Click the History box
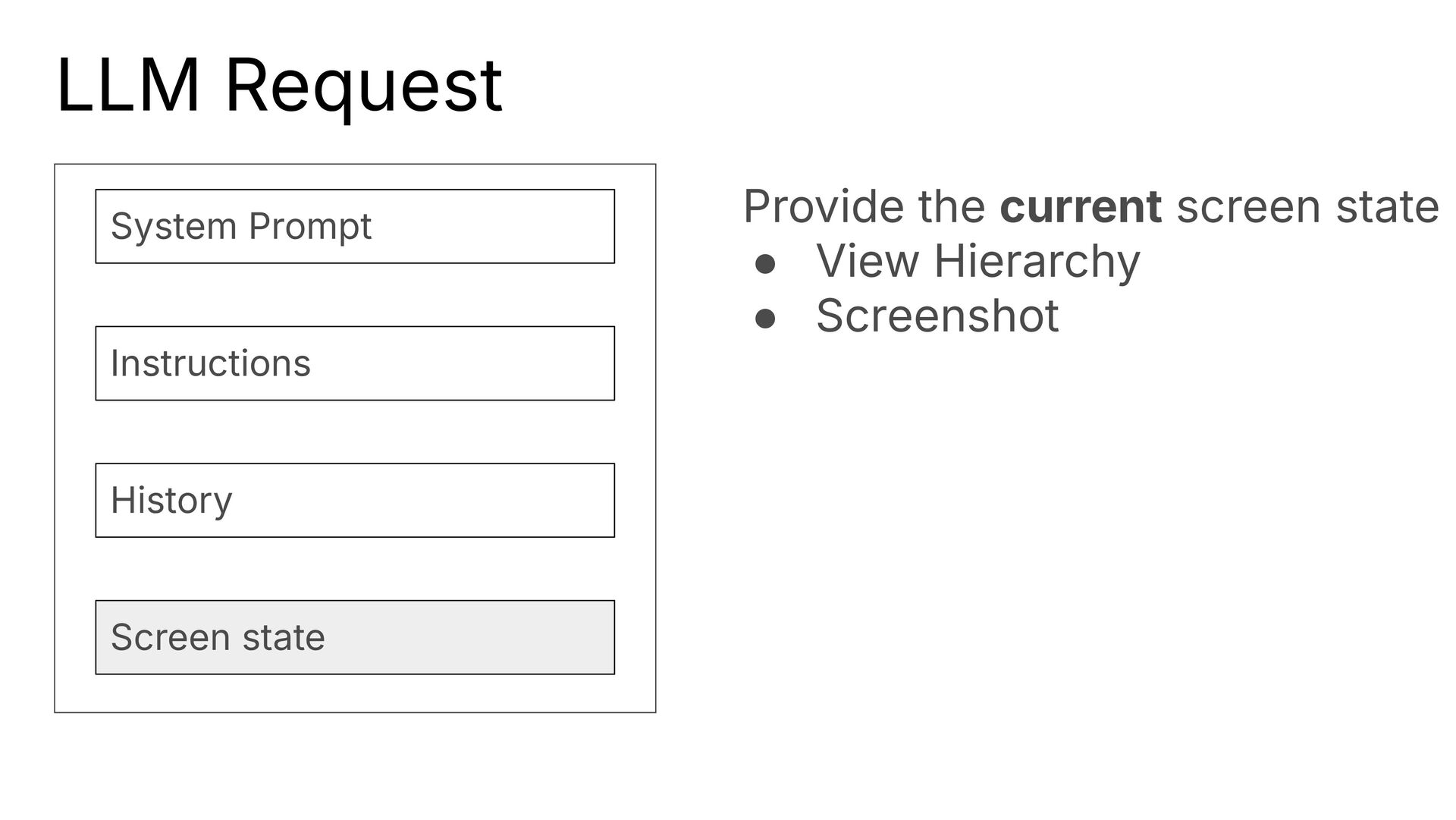 (x=355, y=501)
